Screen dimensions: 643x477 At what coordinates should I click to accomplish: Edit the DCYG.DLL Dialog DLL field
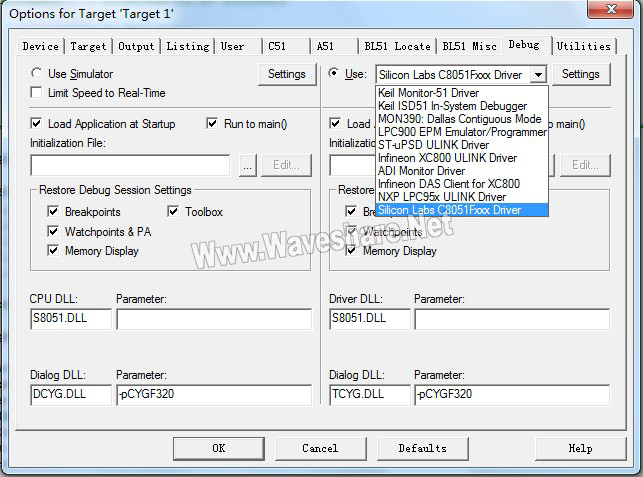pos(71,395)
